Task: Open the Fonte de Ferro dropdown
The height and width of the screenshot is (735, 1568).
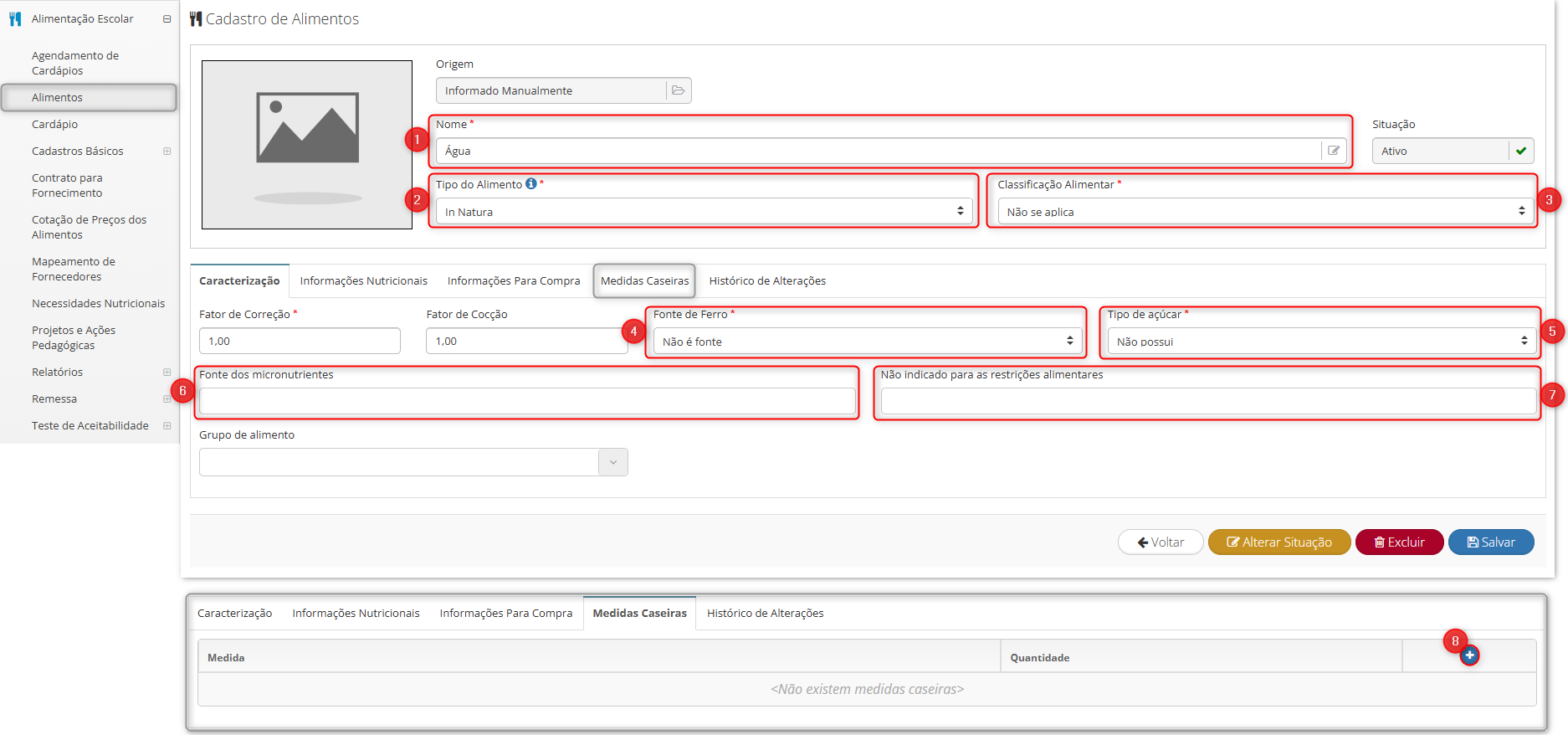Action: click(868, 341)
